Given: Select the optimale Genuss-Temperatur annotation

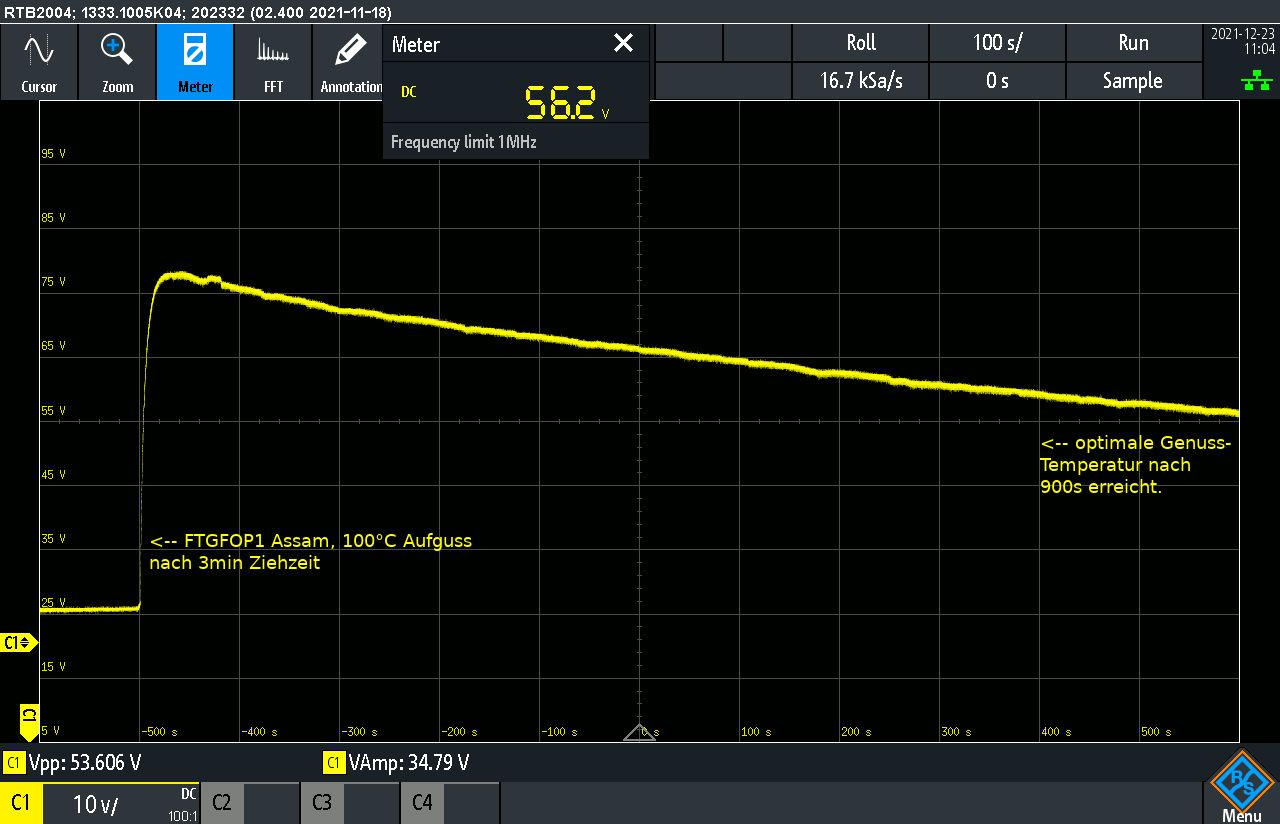Looking at the screenshot, I should pyautogui.click(x=1136, y=465).
